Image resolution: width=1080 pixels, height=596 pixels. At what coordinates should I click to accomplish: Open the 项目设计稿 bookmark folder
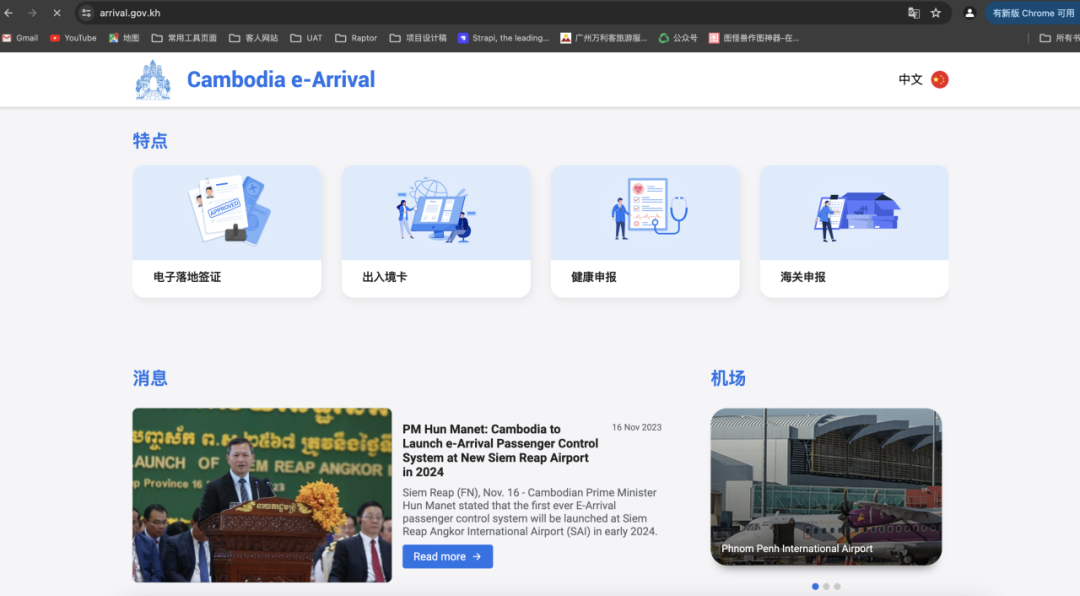[x=416, y=38]
